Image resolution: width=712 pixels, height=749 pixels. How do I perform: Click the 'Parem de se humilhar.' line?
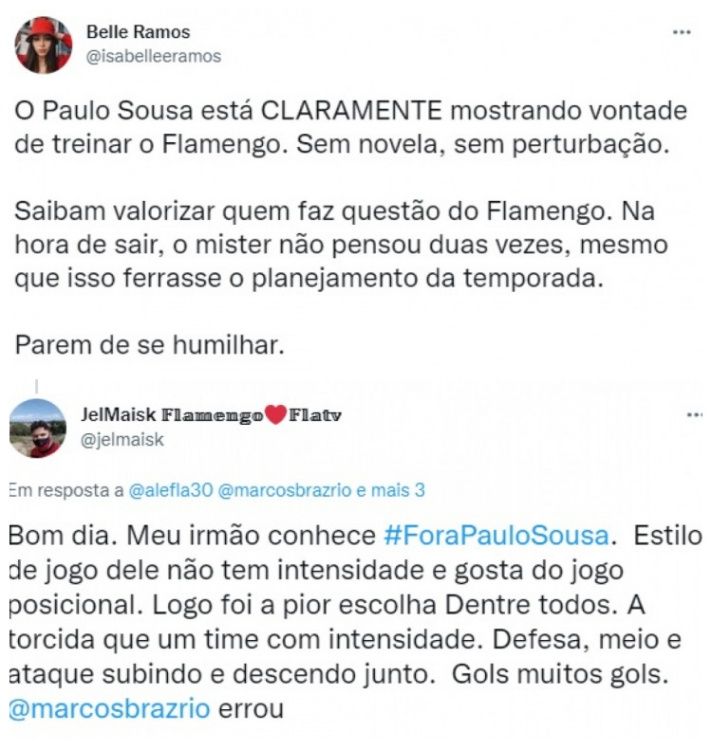(x=149, y=345)
